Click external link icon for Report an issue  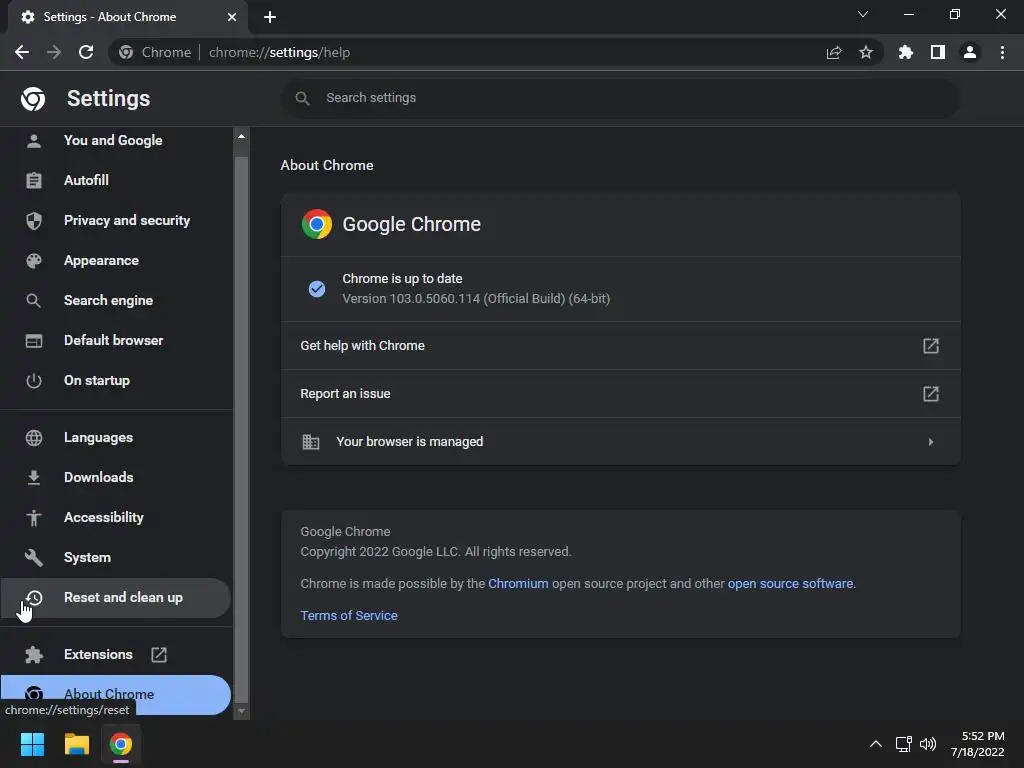(931, 394)
